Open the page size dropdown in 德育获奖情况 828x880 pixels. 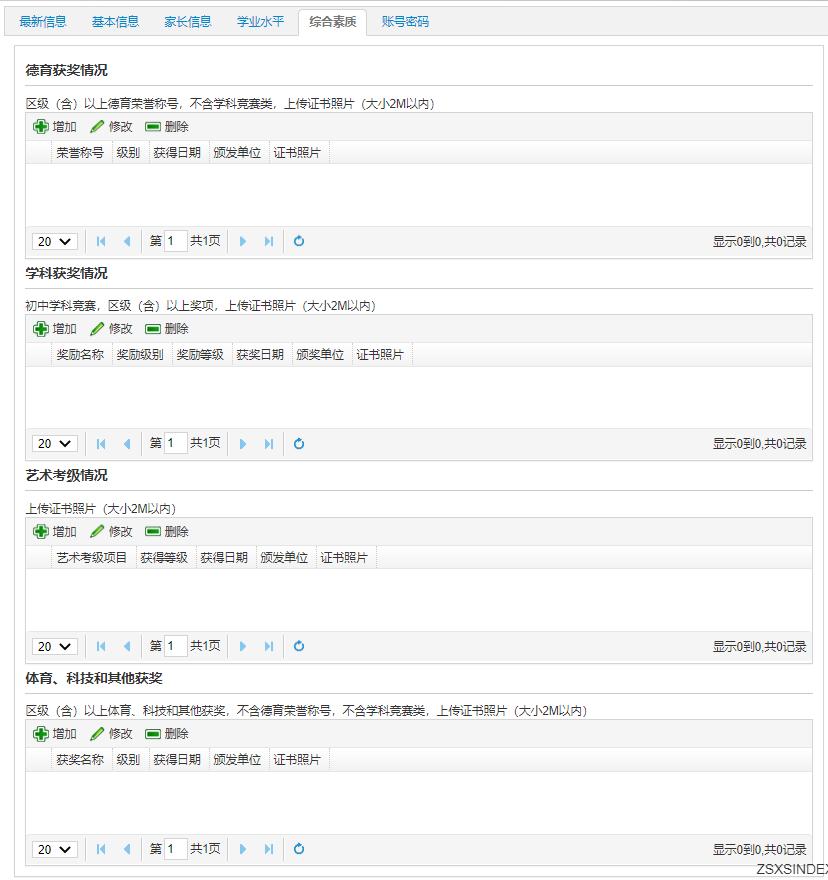click(x=54, y=241)
